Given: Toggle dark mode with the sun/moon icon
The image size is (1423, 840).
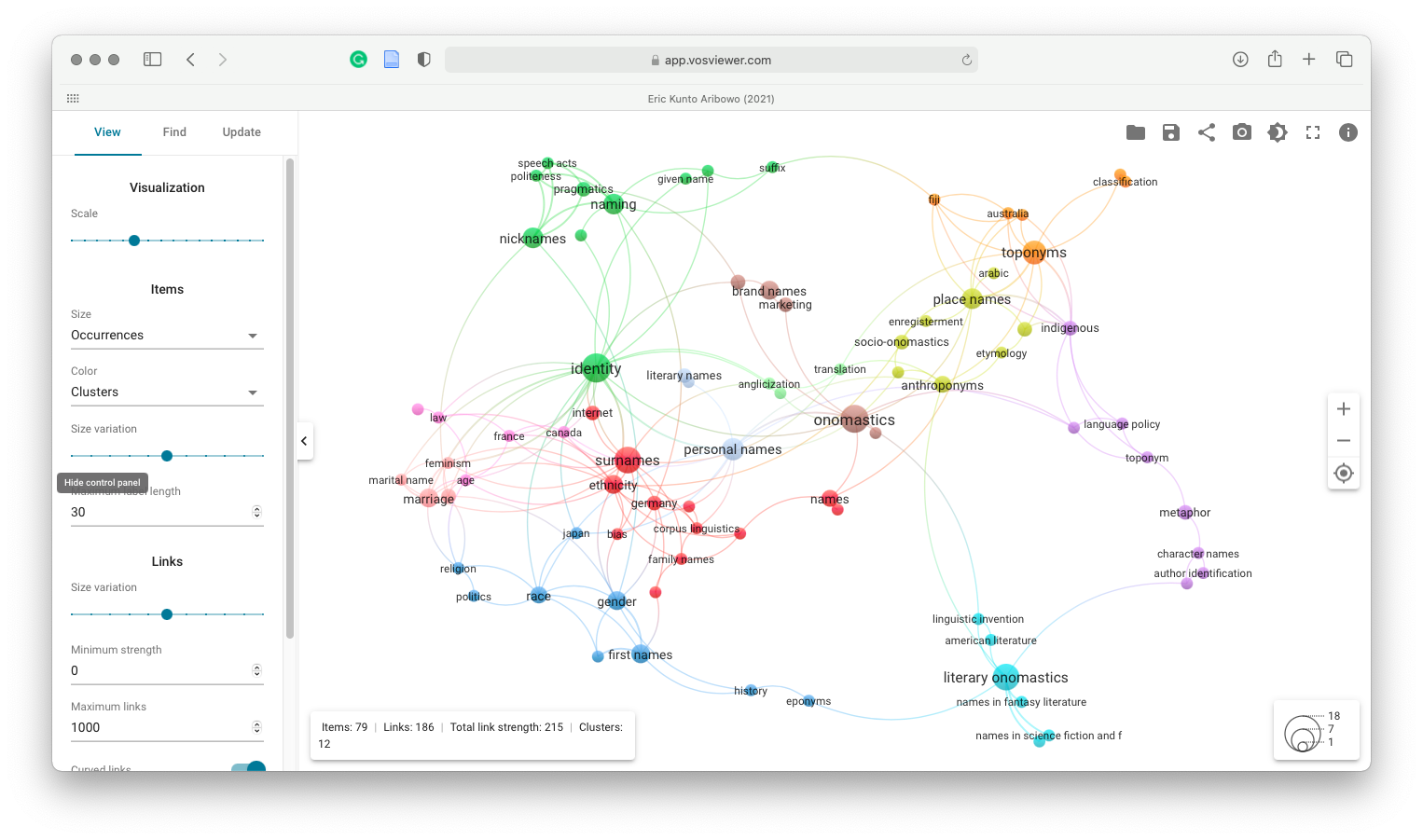Looking at the screenshot, I should [x=1278, y=132].
